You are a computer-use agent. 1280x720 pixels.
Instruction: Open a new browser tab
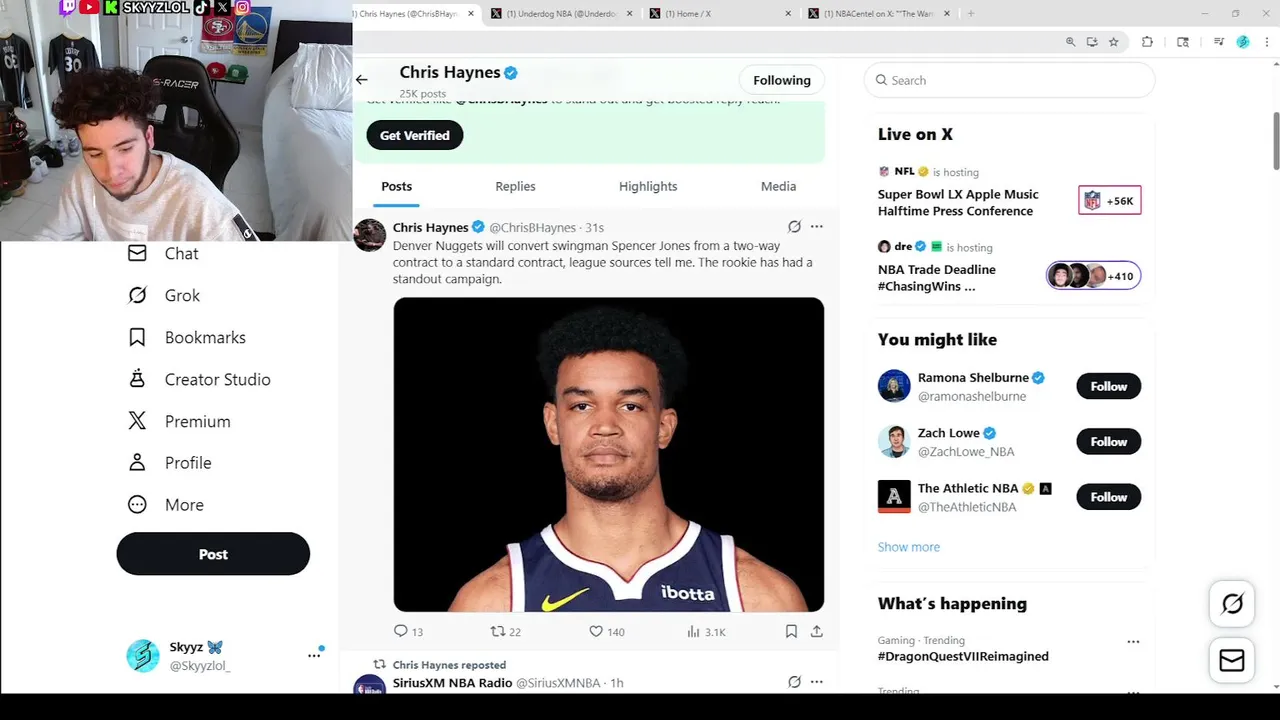coord(970,14)
